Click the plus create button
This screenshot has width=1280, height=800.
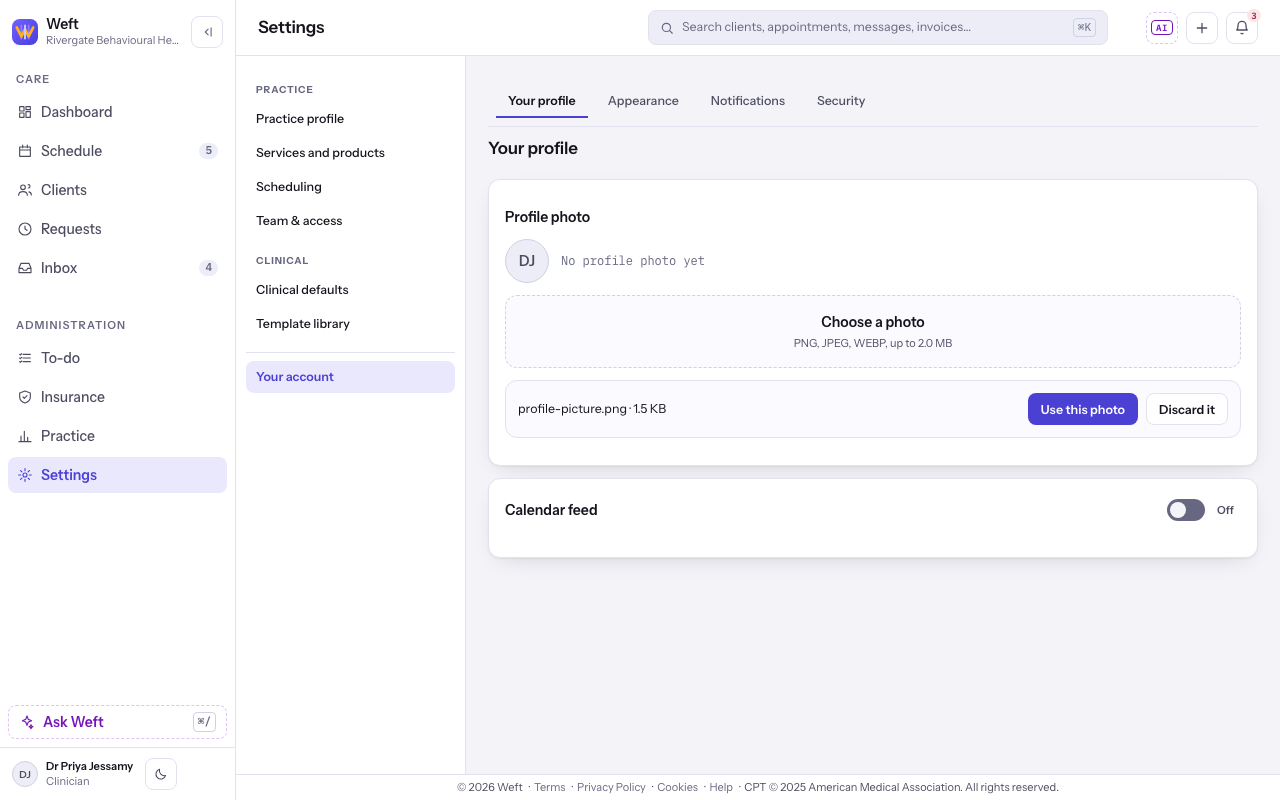tap(1202, 28)
